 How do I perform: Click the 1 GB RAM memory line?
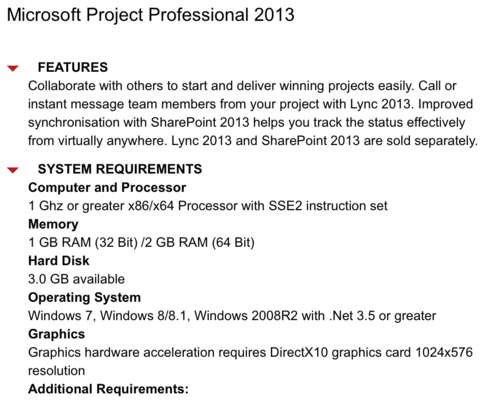coord(141,242)
